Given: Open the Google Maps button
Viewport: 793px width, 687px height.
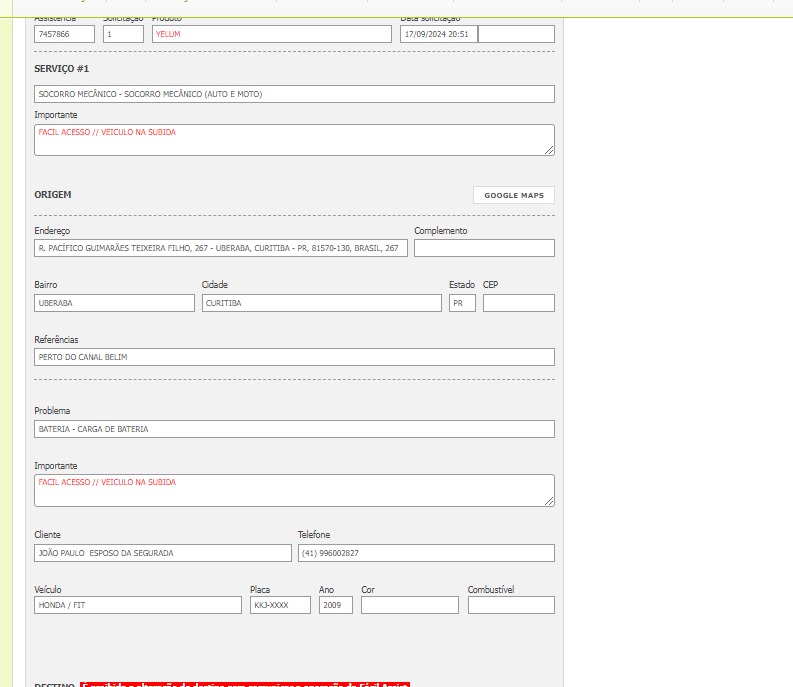Looking at the screenshot, I should [x=513, y=195].
